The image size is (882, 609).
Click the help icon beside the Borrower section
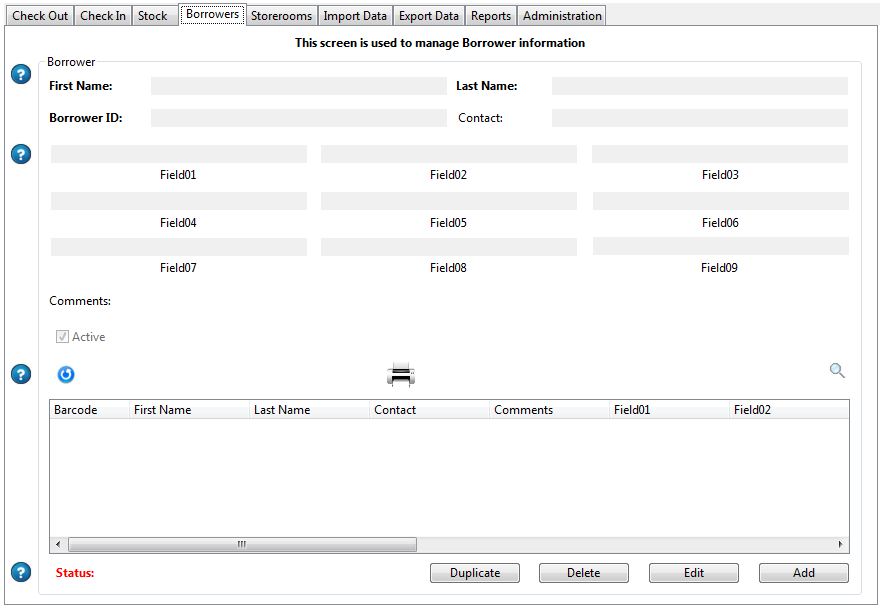click(x=21, y=75)
